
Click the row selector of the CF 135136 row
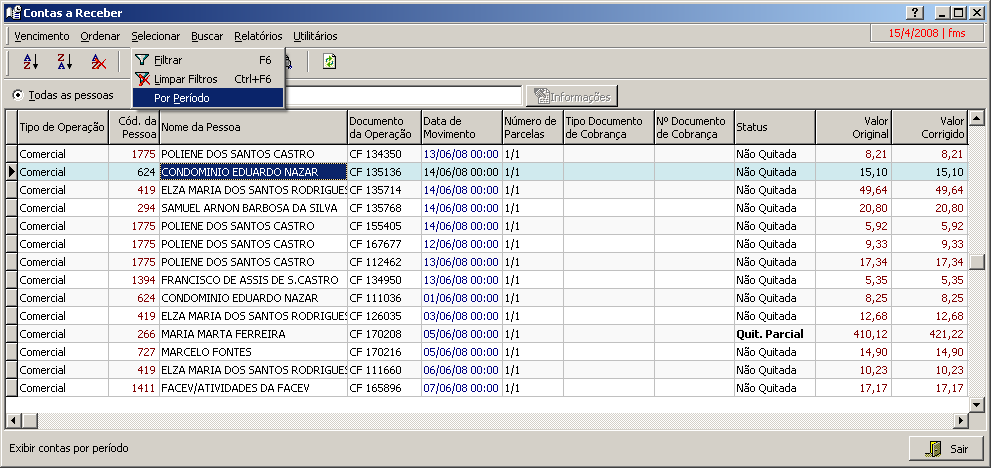click(x=11, y=172)
